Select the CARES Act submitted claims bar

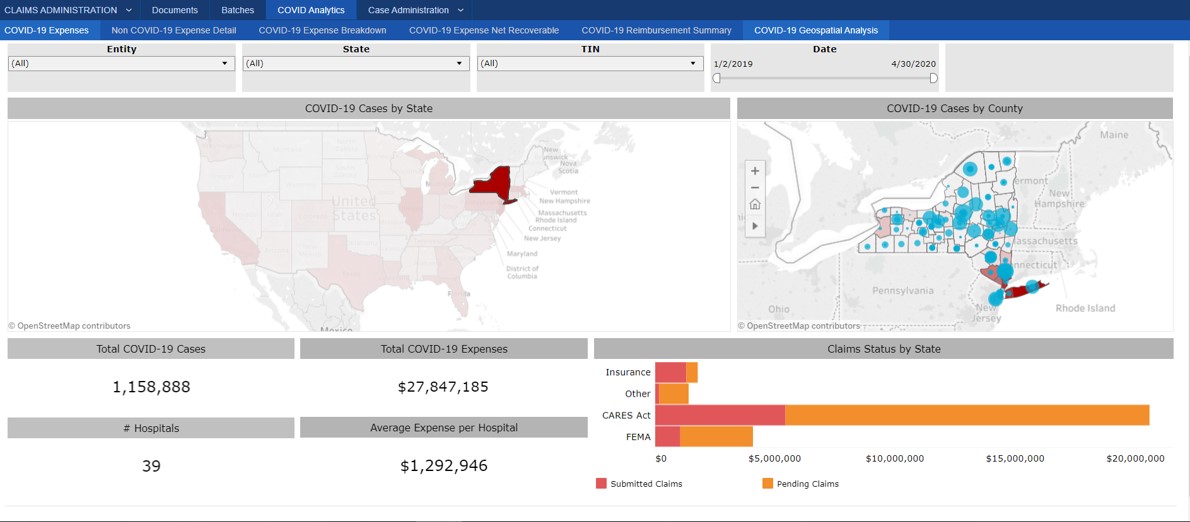[x=720, y=415]
